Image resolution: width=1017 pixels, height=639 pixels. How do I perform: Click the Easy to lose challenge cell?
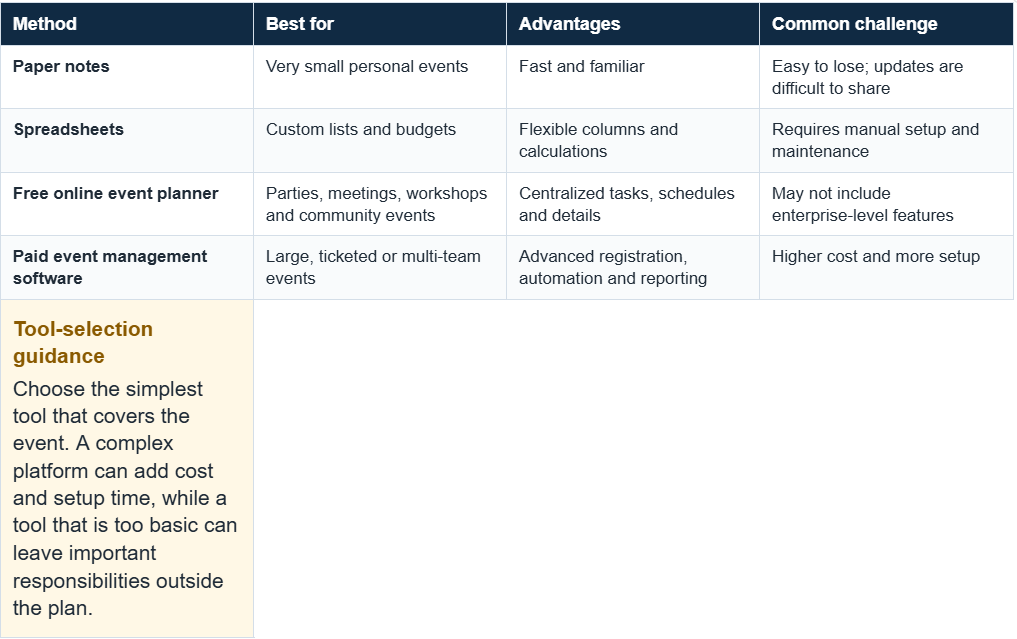coord(886,77)
